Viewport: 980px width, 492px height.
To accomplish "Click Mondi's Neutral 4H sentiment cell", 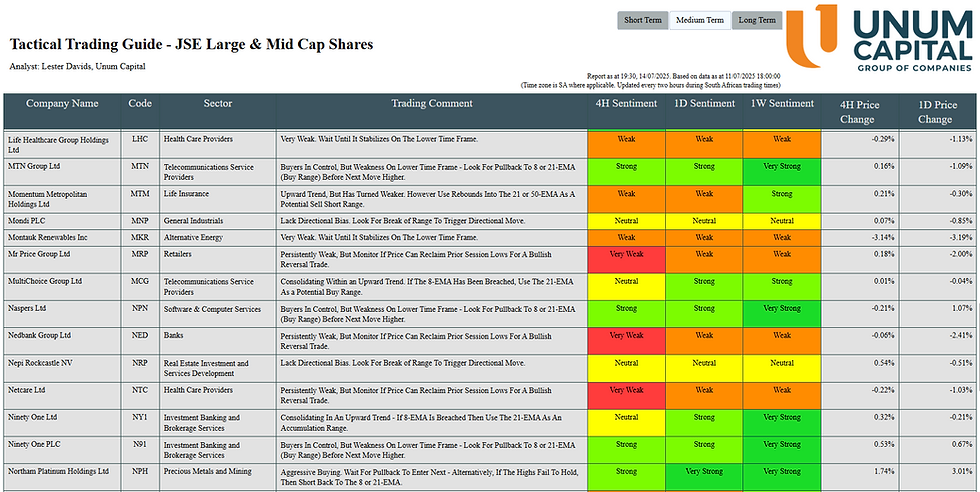I will click(x=626, y=221).
